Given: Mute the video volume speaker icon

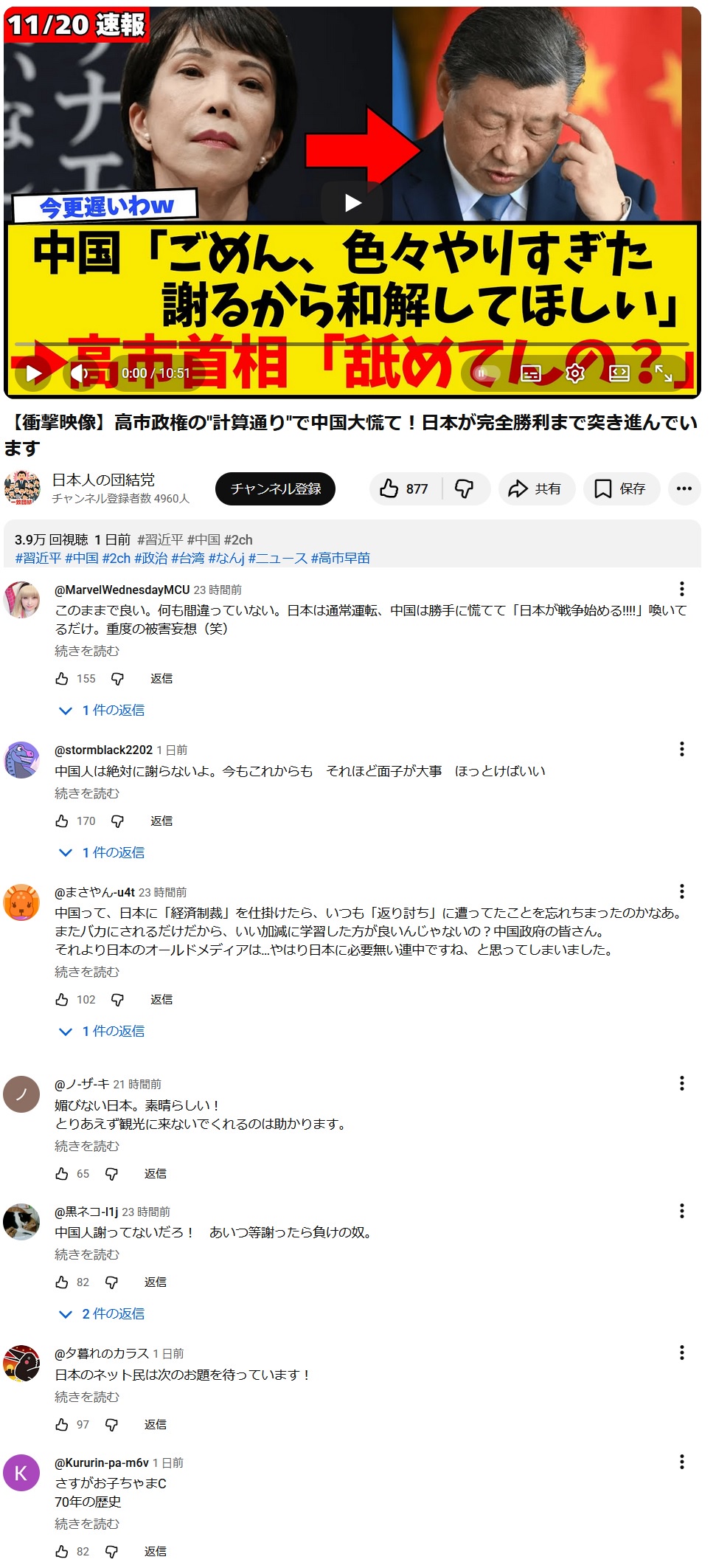Looking at the screenshot, I should pos(80,373).
